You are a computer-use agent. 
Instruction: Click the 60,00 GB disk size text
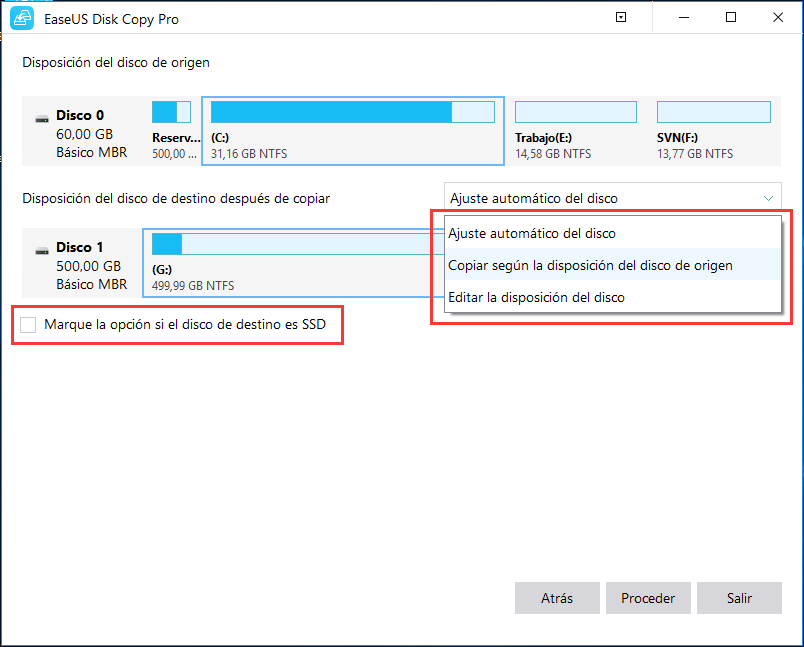85,134
